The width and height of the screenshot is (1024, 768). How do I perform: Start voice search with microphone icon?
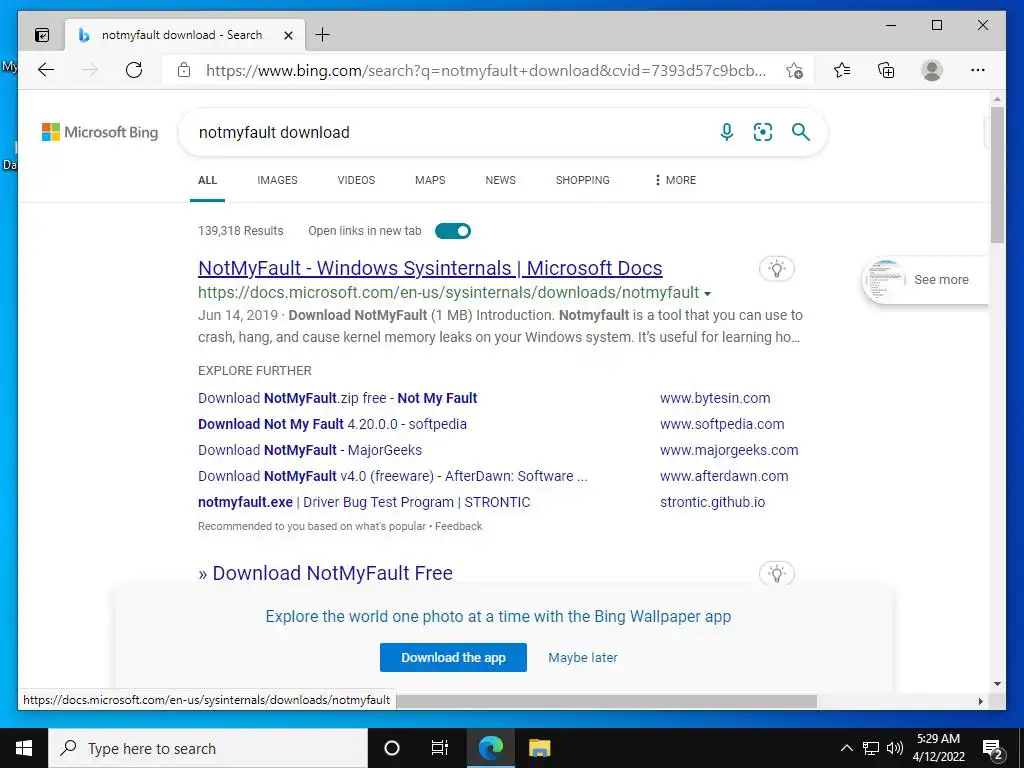726,132
